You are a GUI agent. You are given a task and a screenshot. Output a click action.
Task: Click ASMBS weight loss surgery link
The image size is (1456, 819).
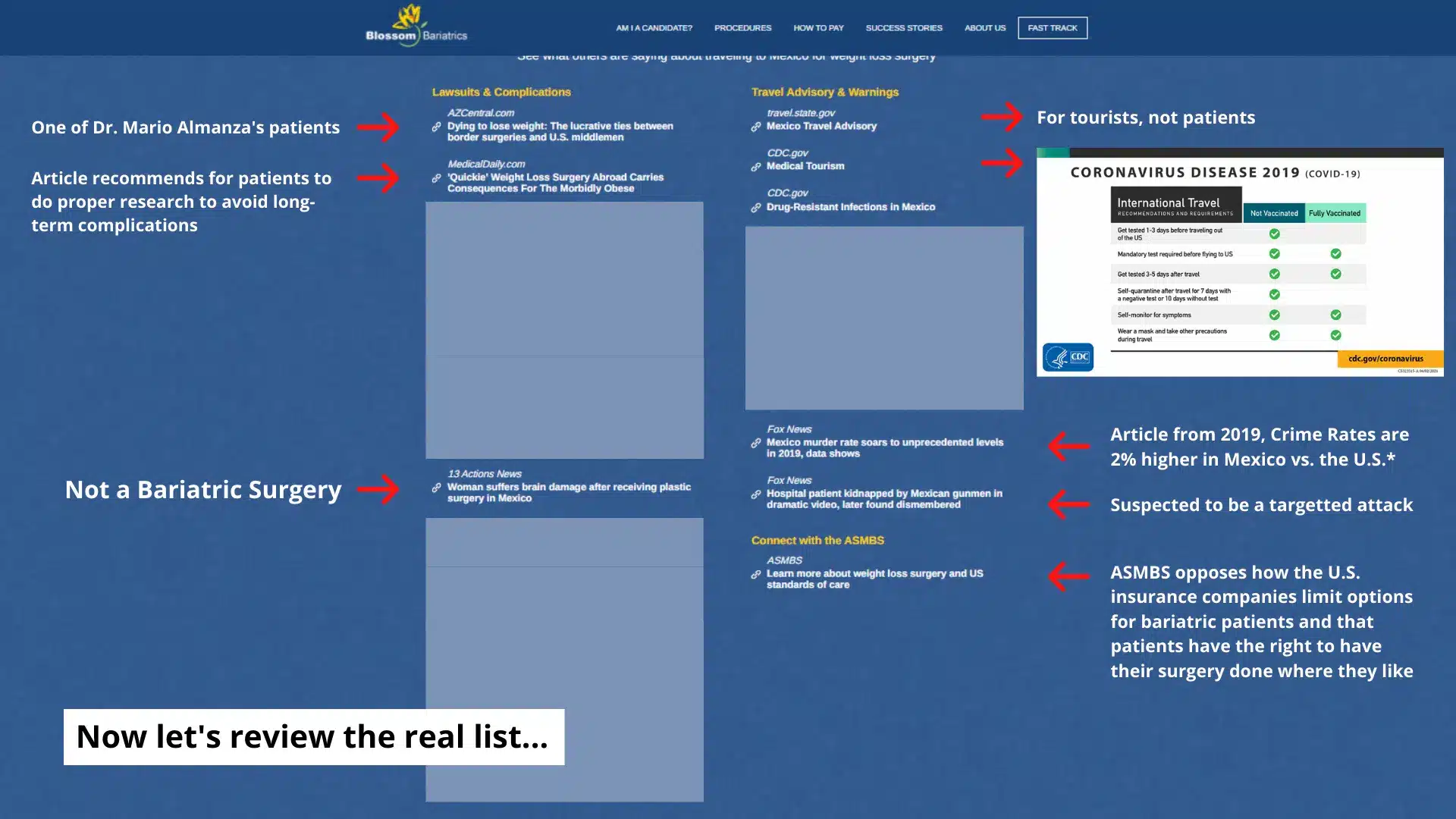(875, 578)
